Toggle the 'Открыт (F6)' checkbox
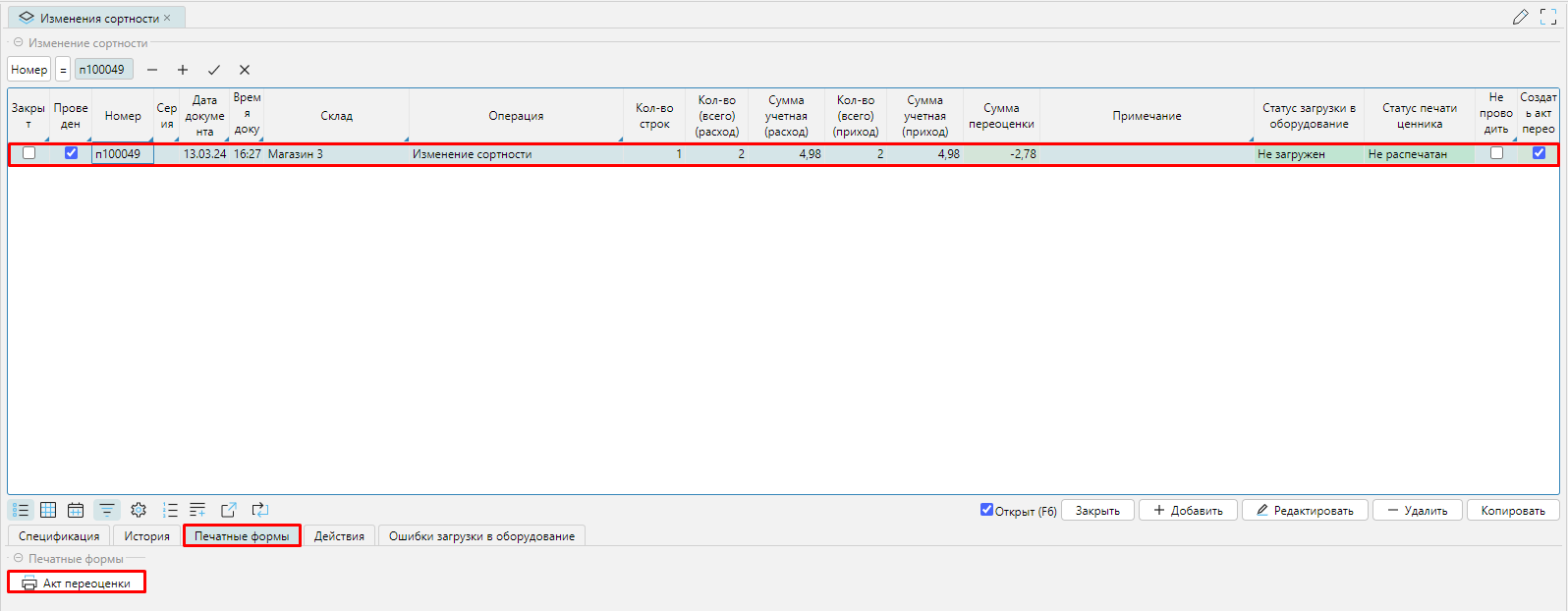 pos(986,510)
